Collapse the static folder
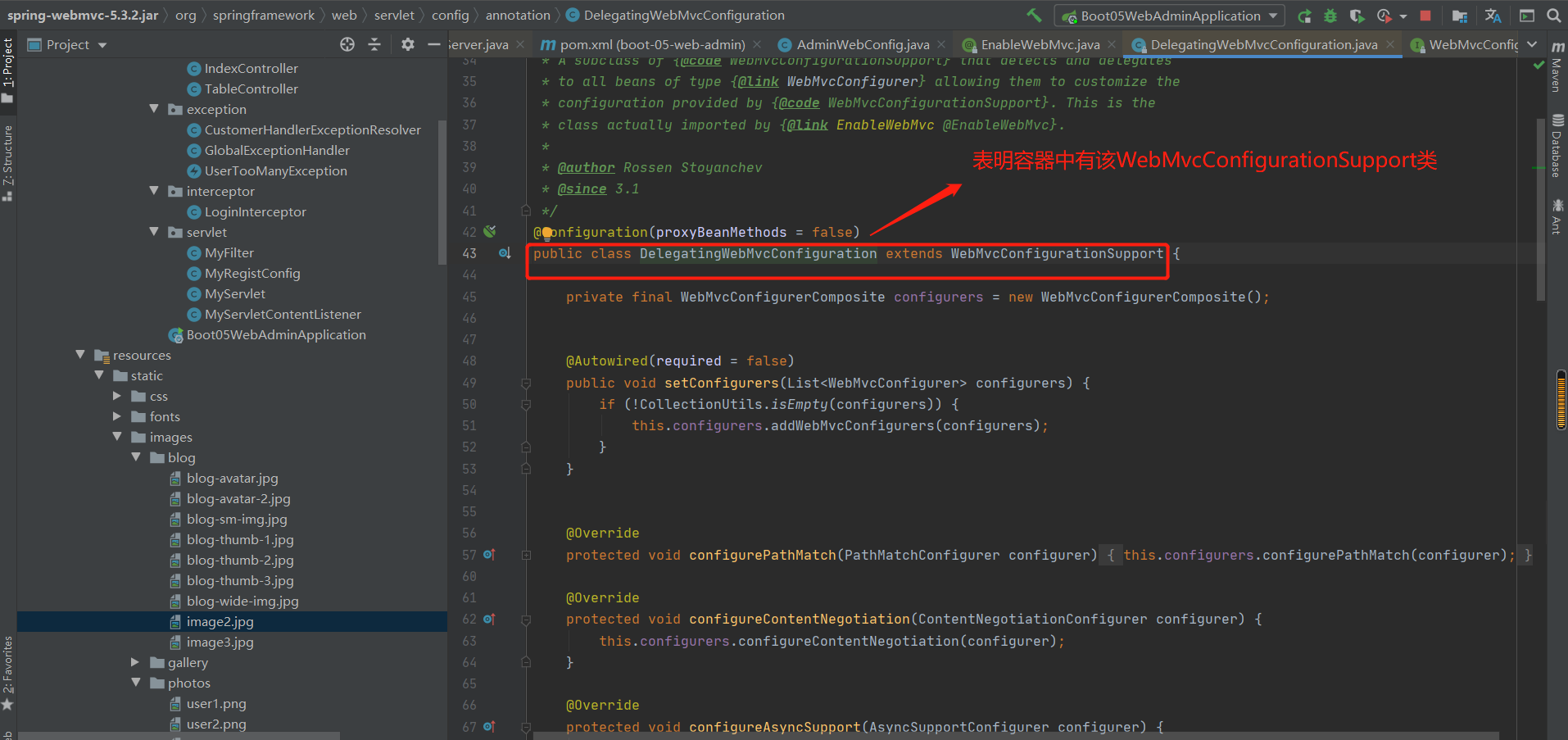The image size is (1568, 740). tap(99, 375)
